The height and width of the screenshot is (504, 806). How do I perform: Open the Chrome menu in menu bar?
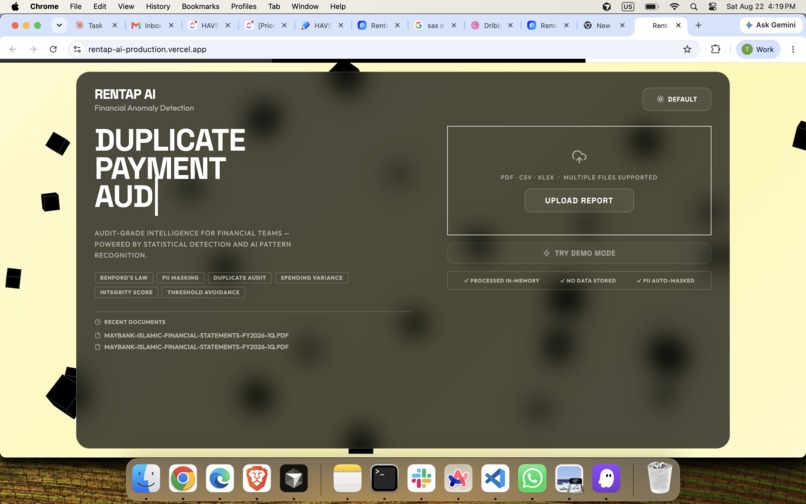[x=44, y=7]
